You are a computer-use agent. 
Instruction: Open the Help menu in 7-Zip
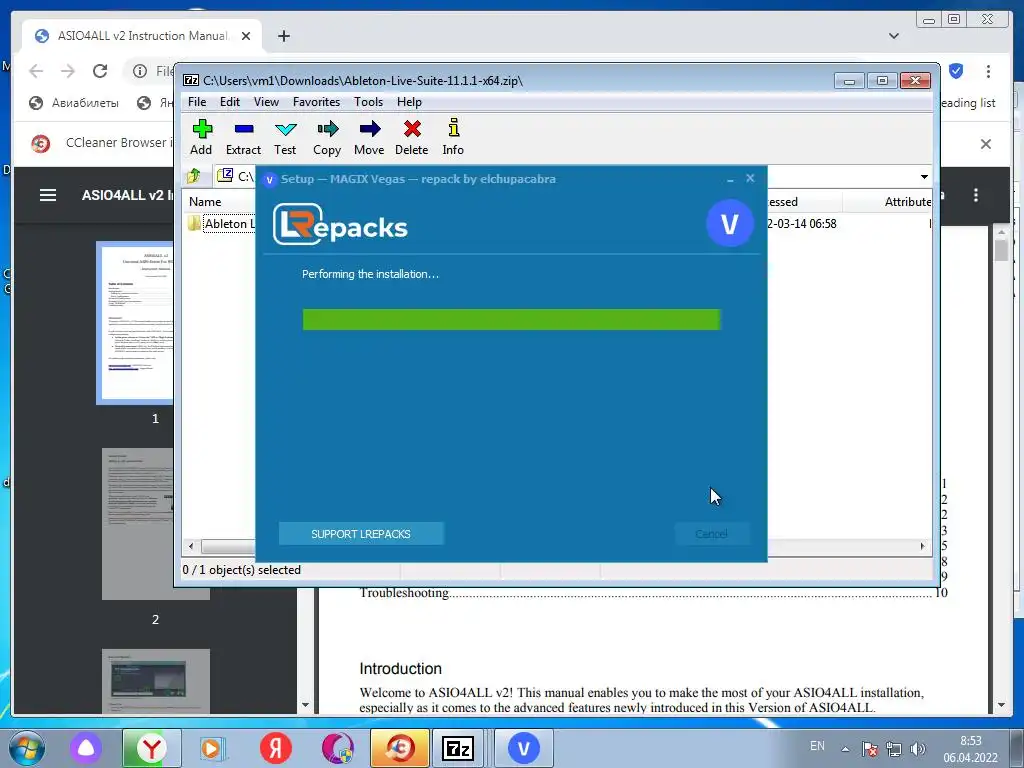[x=409, y=102]
